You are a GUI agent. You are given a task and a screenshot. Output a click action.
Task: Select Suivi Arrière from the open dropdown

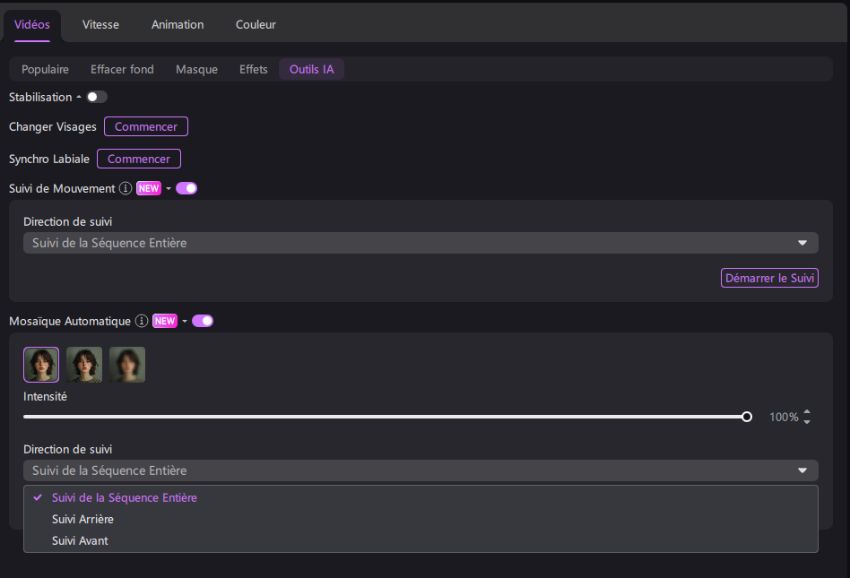81,519
